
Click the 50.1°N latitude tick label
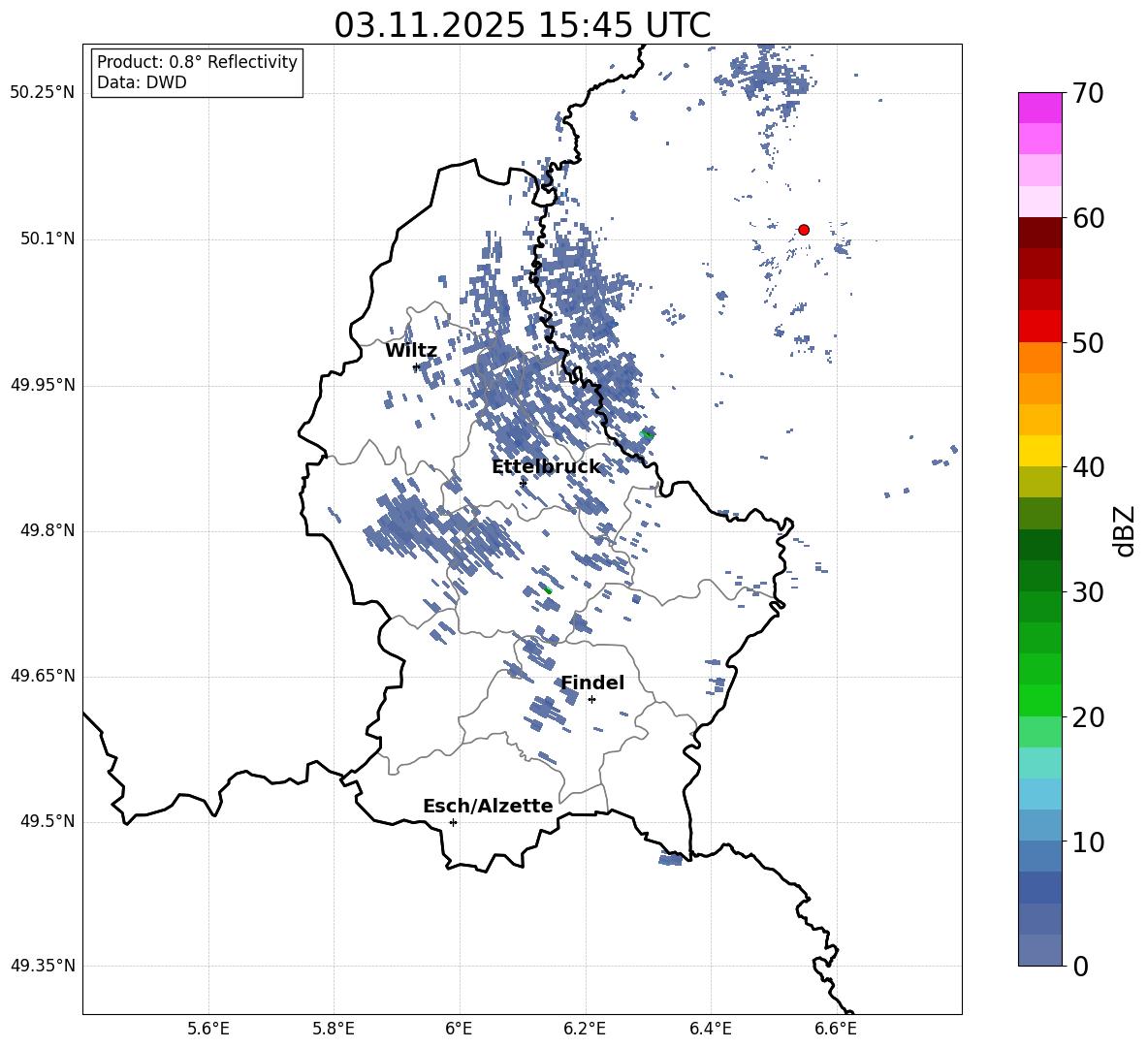pyautogui.click(x=48, y=238)
